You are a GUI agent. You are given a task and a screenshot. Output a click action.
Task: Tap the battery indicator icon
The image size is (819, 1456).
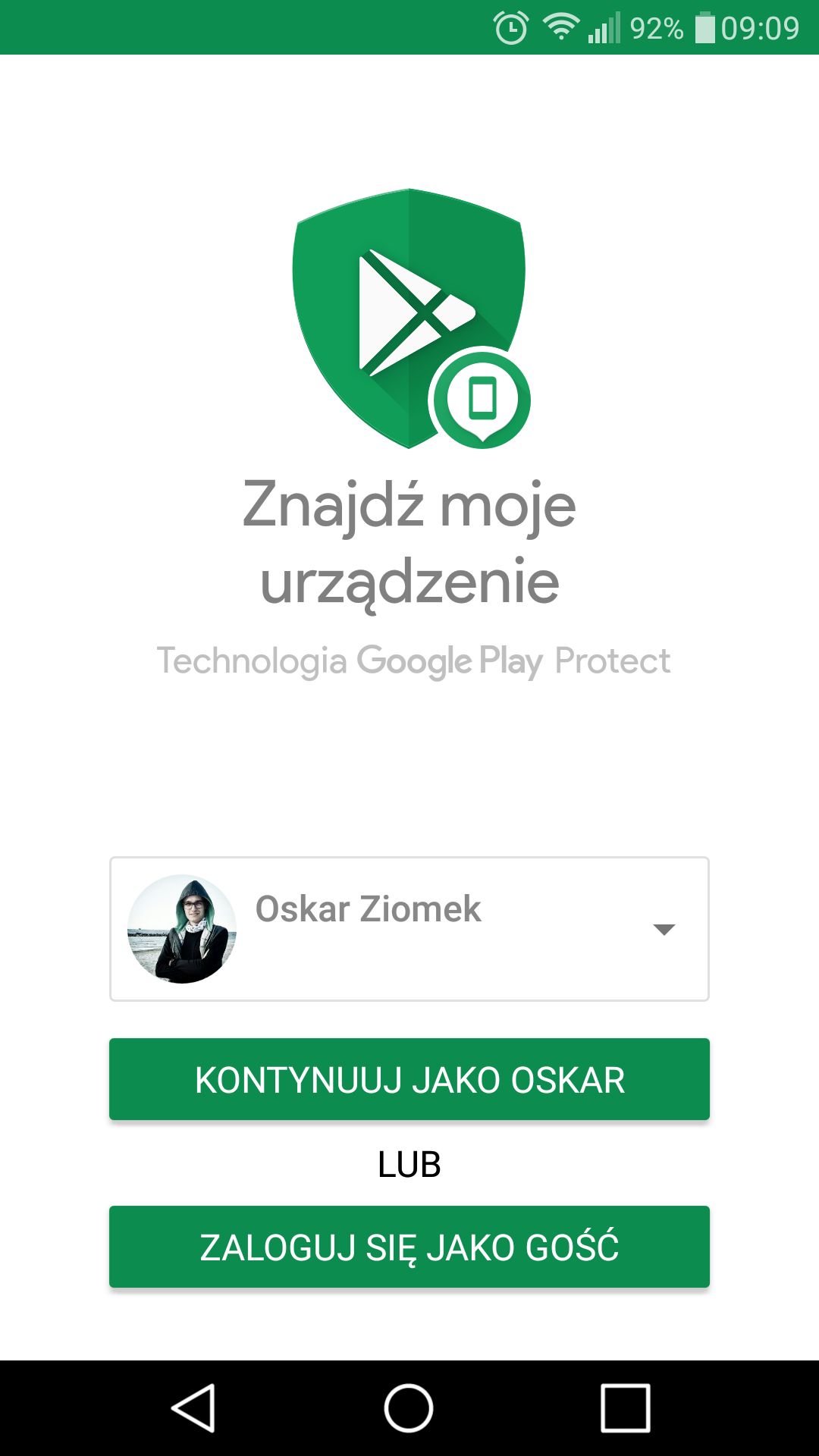705,28
